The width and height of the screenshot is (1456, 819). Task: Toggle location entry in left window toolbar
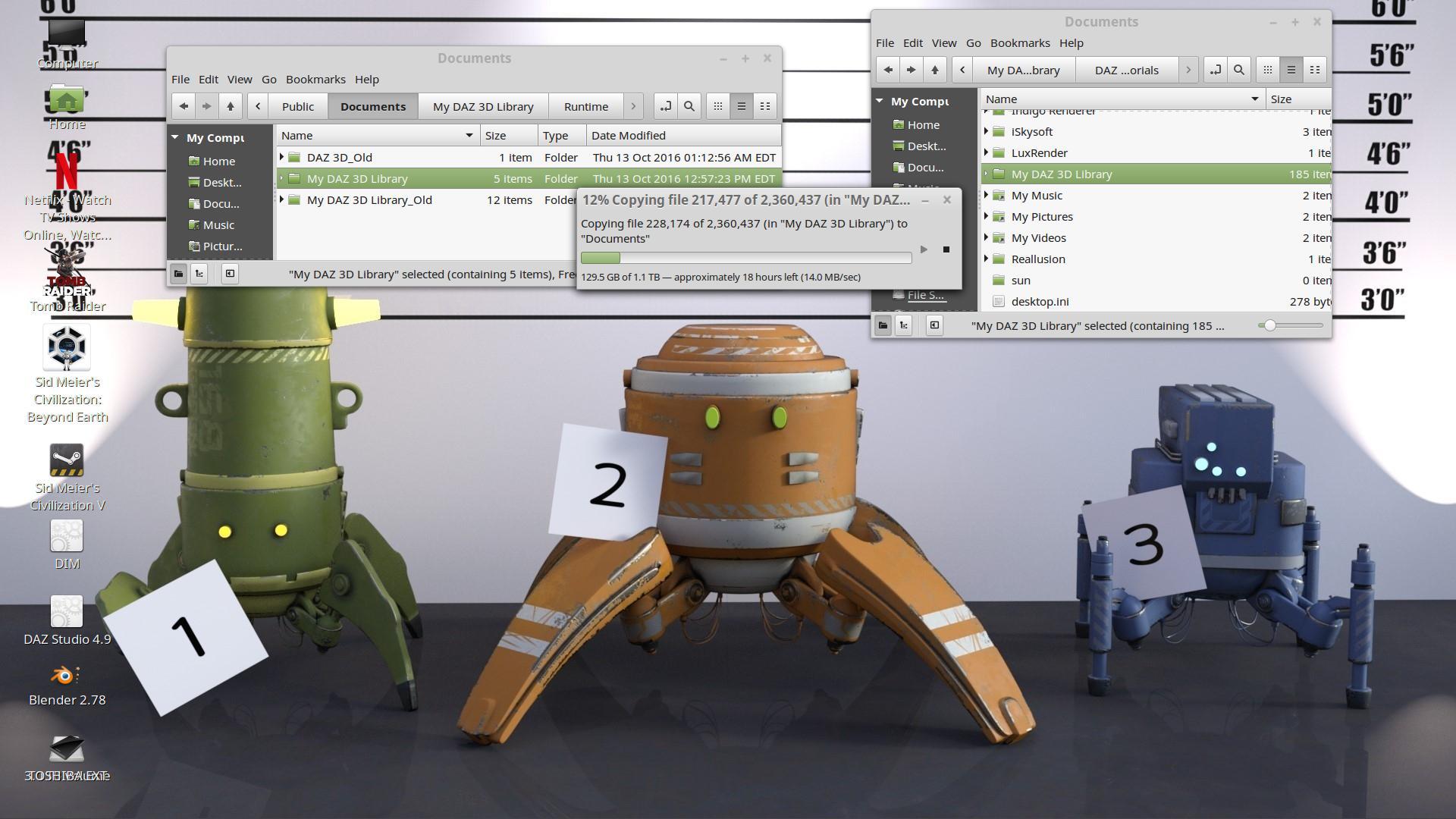click(x=665, y=106)
